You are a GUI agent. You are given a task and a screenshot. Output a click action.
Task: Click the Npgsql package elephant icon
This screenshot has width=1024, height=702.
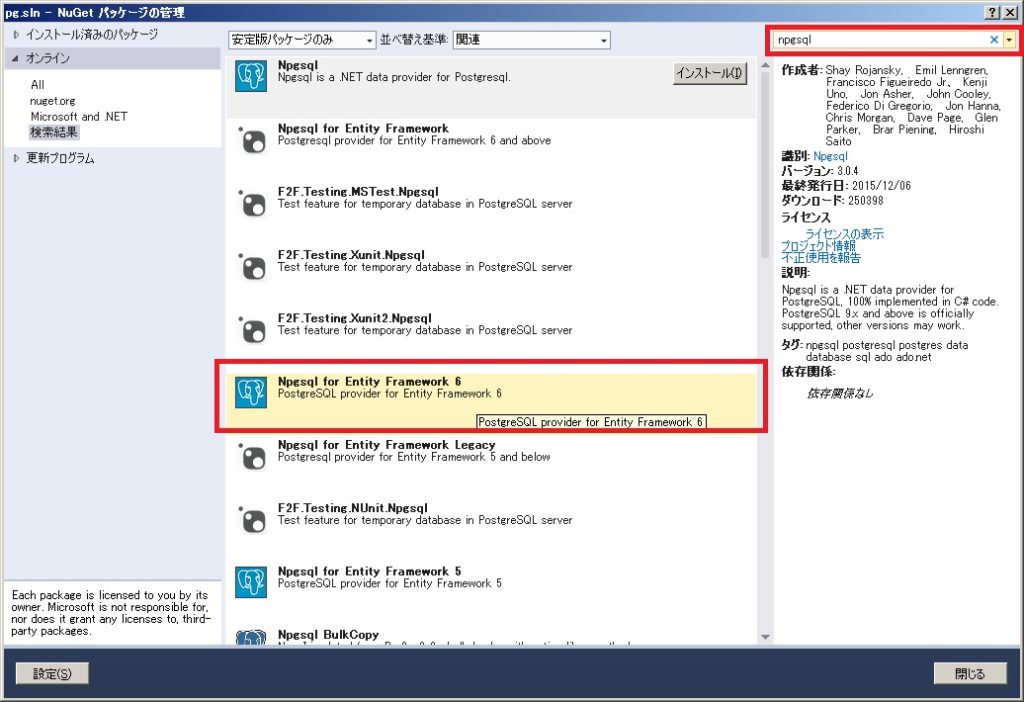click(x=251, y=76)
